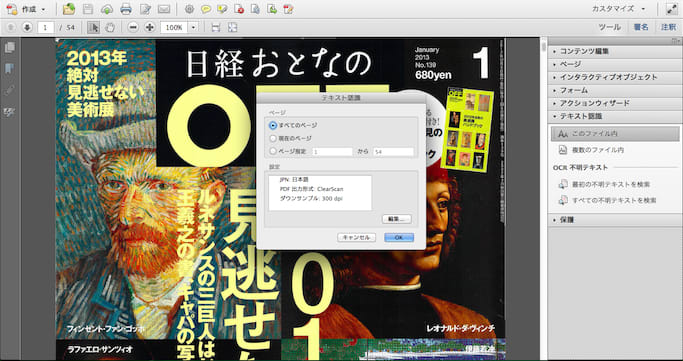Image resolution: width=683 pixels, height=361 pixels.
Task: Click the キャンセル button
Action: (x=356, y=238)
